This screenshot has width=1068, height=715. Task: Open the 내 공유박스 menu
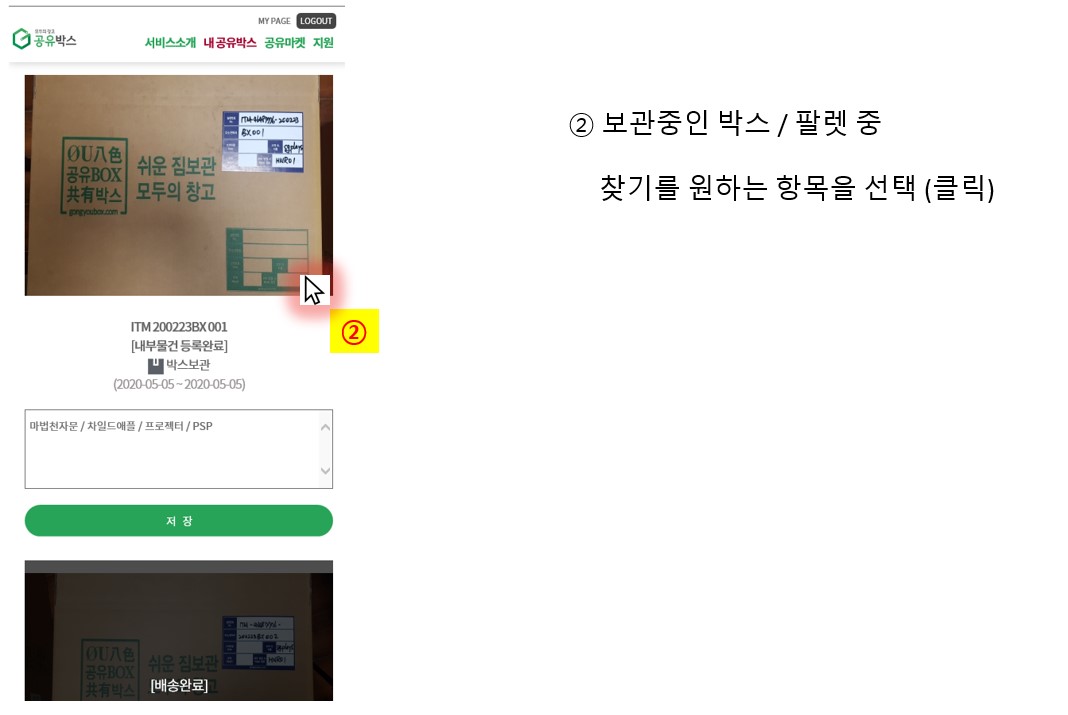point(230,43)
